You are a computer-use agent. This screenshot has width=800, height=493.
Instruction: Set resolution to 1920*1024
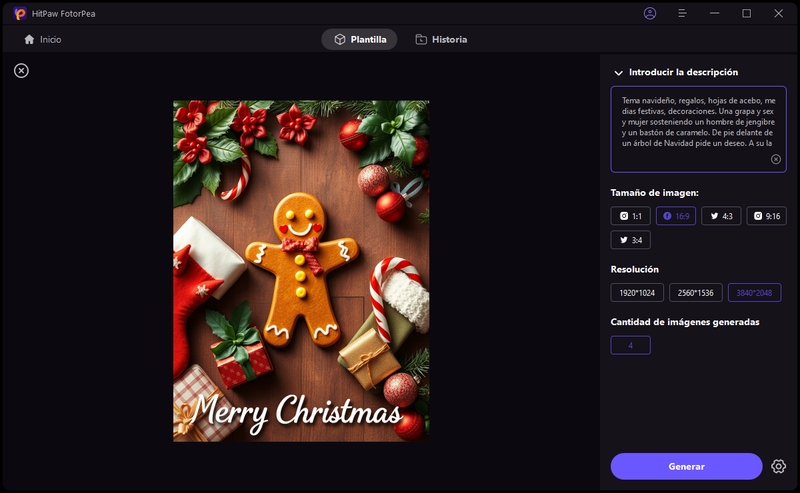(636, 293)
